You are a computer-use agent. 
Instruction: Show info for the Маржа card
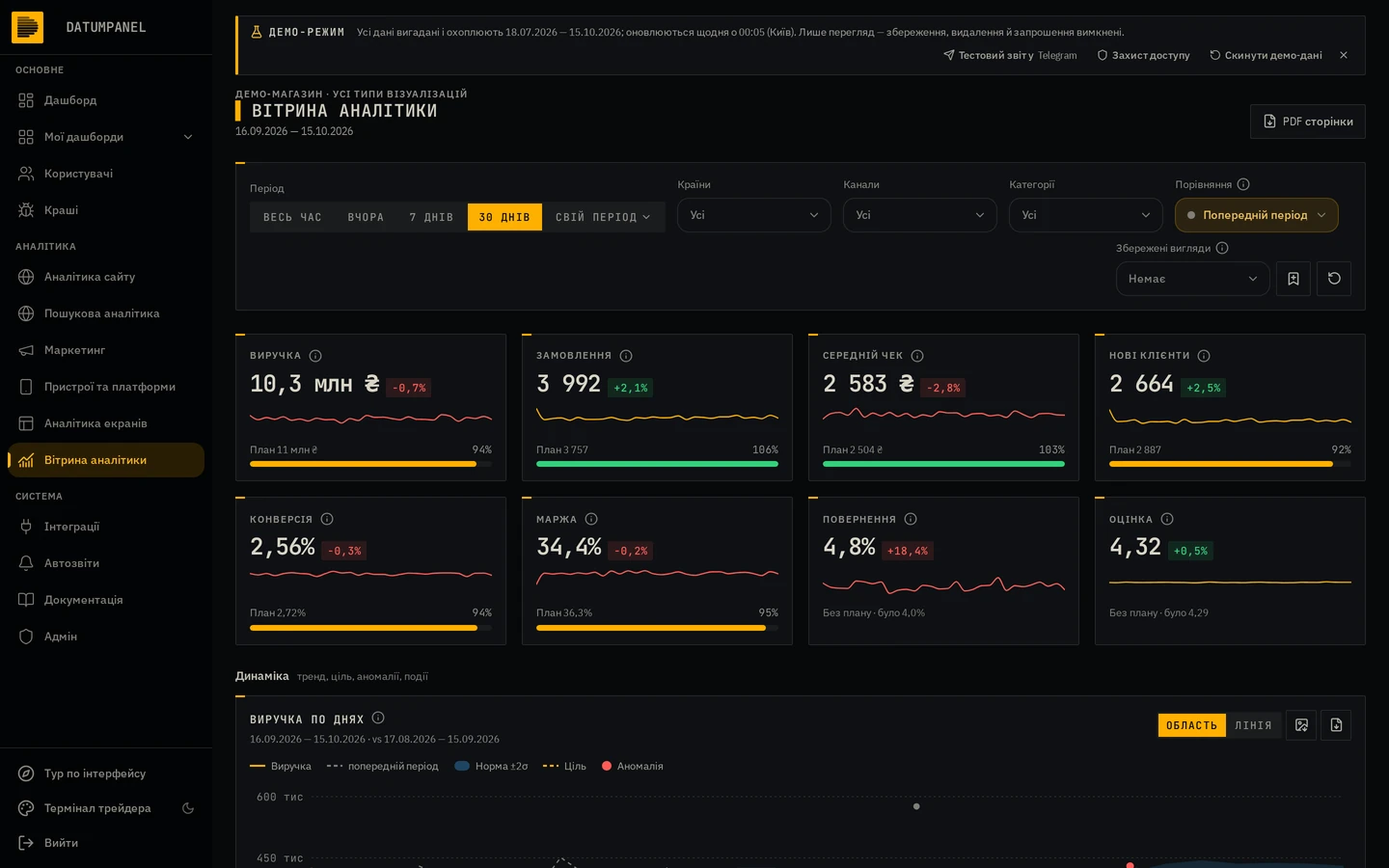point(591,519)
